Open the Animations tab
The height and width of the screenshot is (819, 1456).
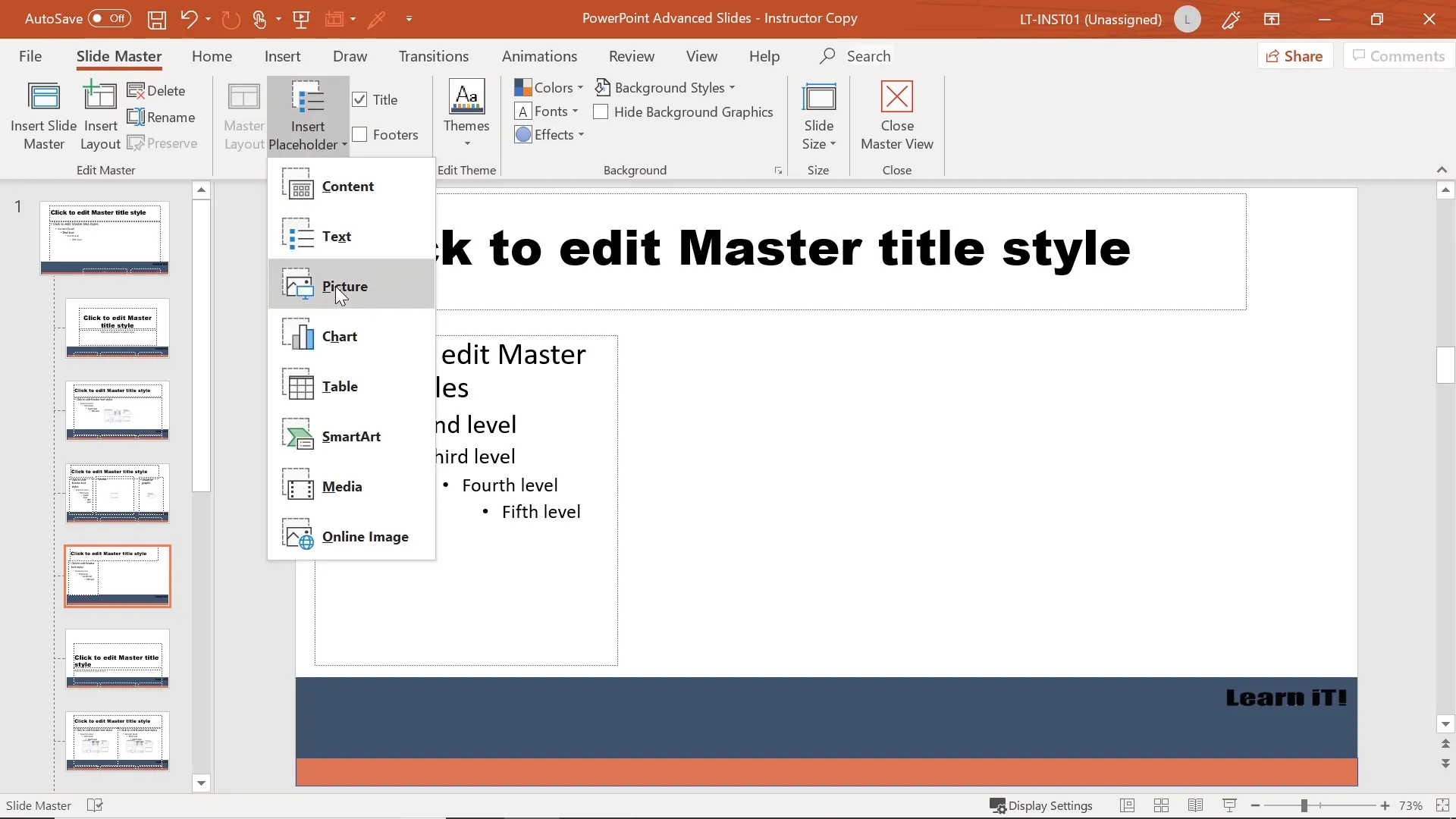pyautogui.click(x=539, y=56)
